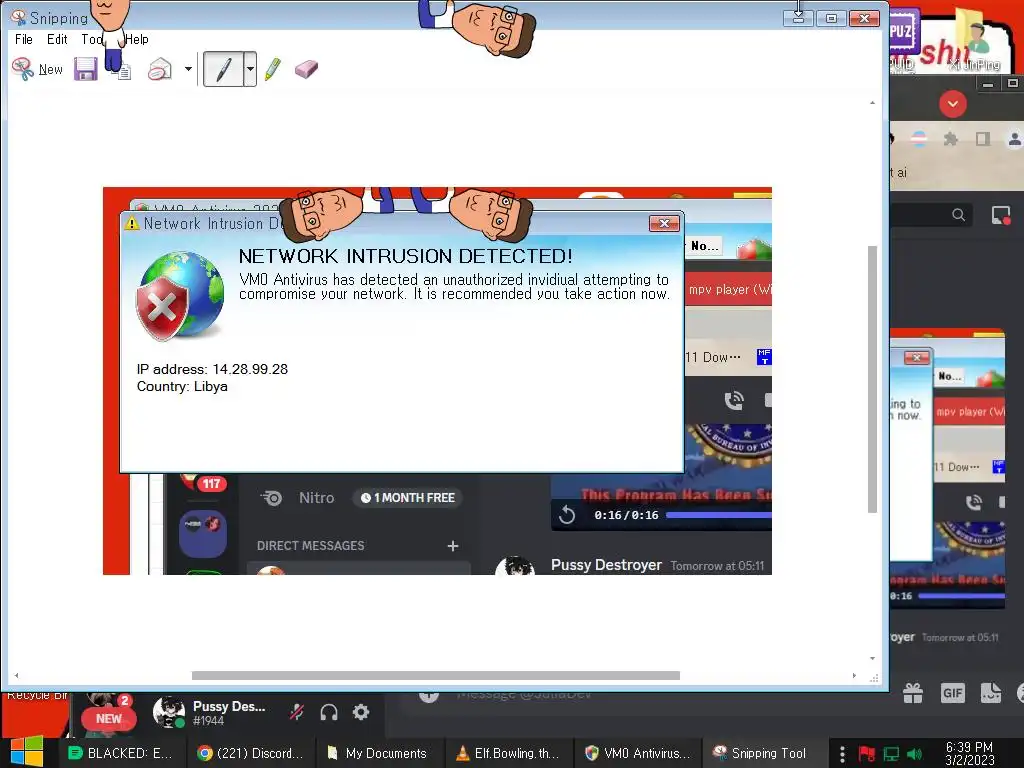
Task: Click video progress bar in right window
Action: pyautogui.click(x=961, y=596)
